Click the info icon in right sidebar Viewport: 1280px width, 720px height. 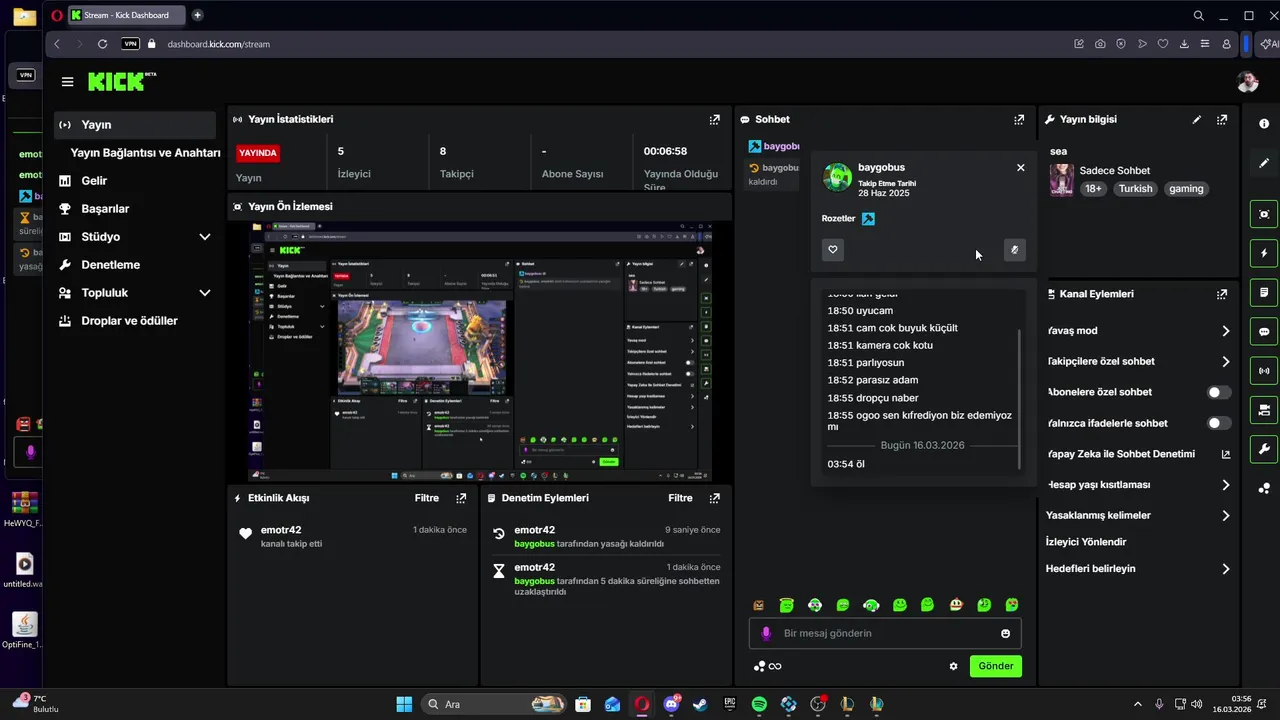point(1264,124)
